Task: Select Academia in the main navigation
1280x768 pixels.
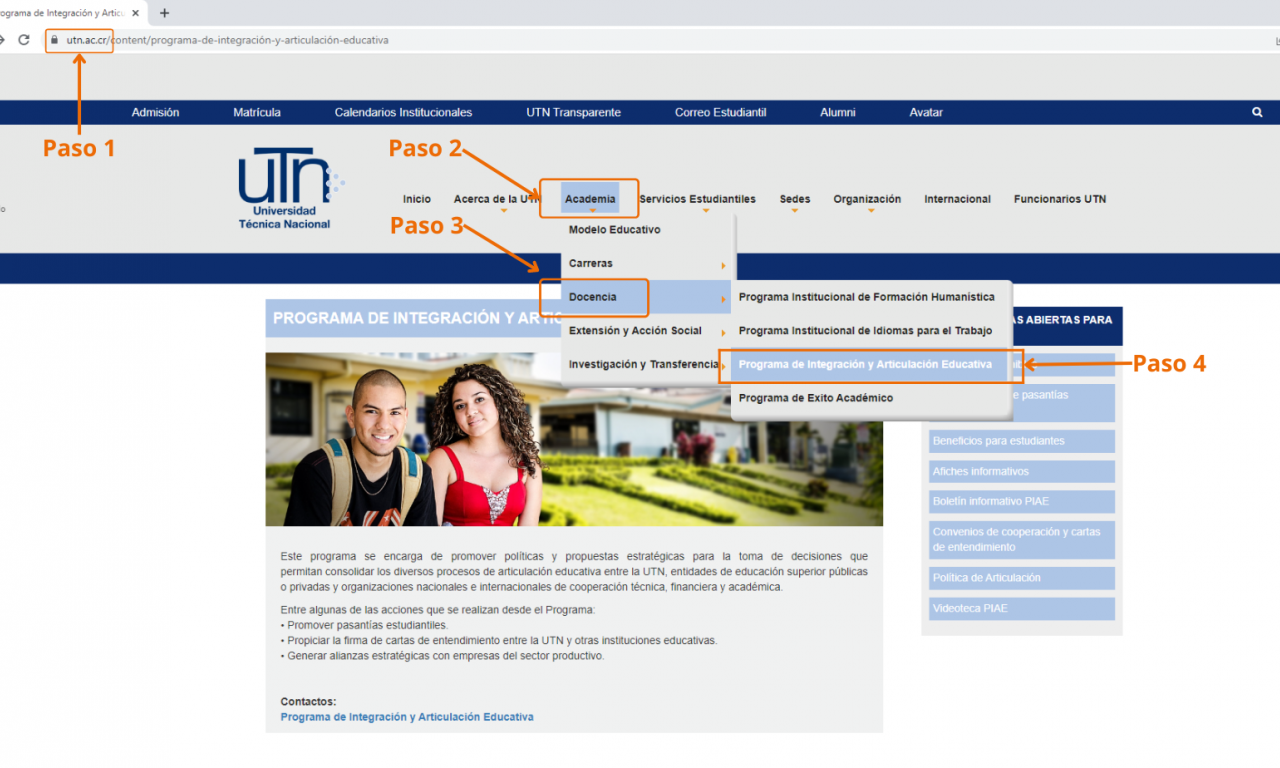Action: [590, 199]
